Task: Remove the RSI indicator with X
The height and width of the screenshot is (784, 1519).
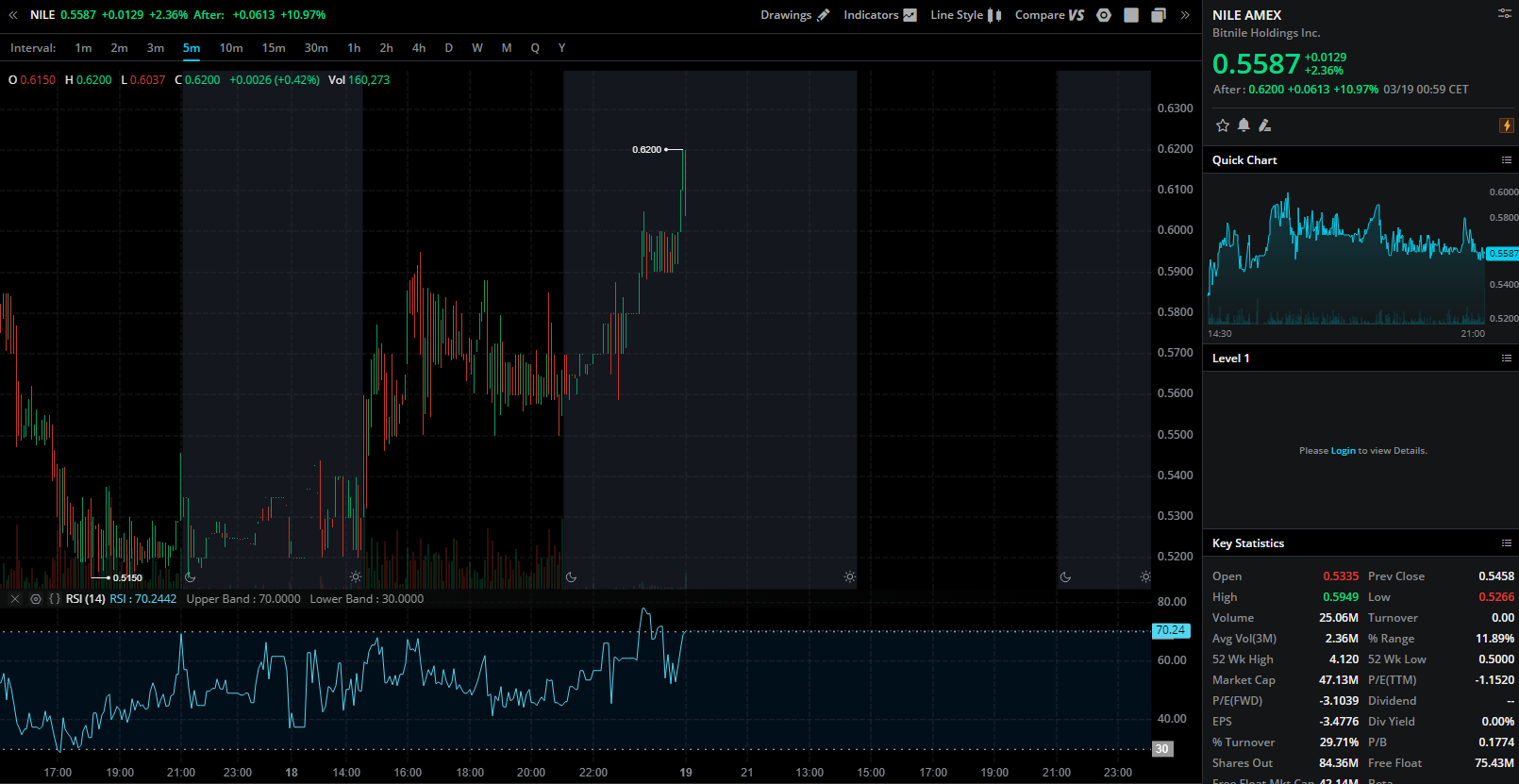Action: tap(15, 599)
